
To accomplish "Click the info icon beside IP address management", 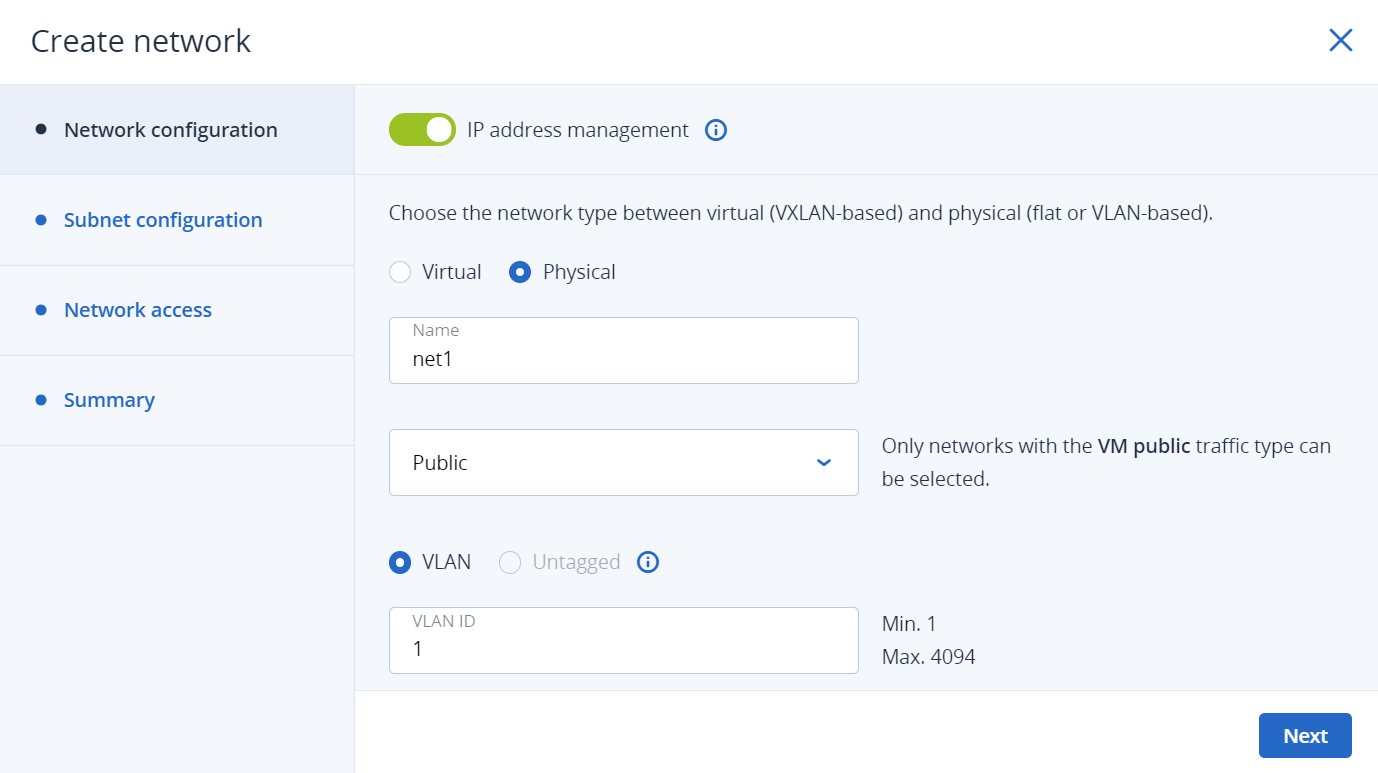I will pos(715,130).
